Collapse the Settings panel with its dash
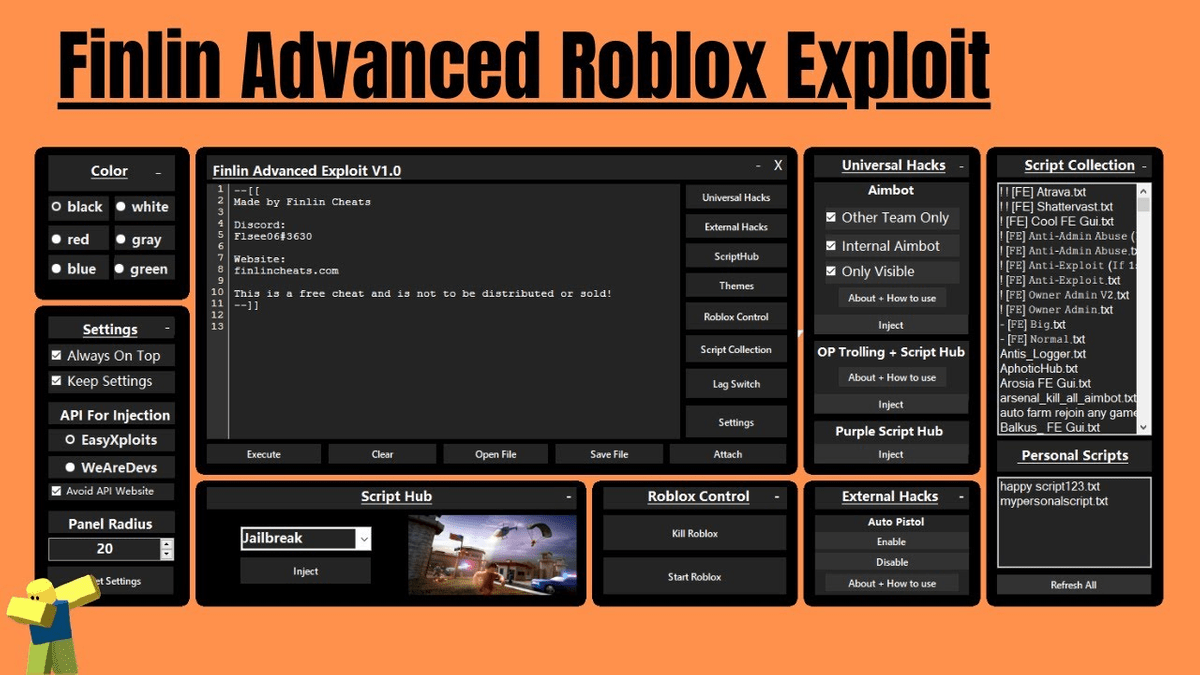This screenshot has height=675, width=1200. [x=167, y=329]
